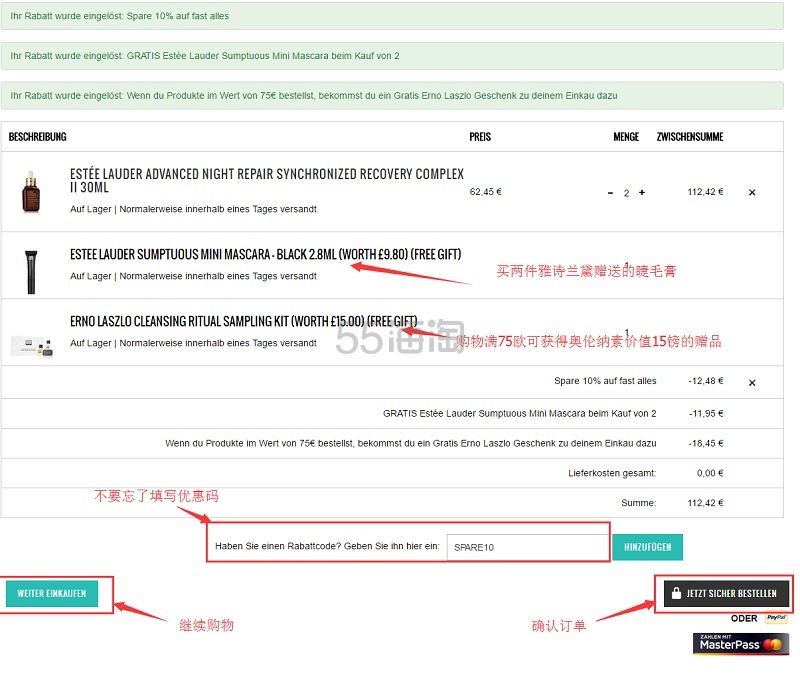
Task: Click the Zwischensumme column header
Action: [690, 137]
